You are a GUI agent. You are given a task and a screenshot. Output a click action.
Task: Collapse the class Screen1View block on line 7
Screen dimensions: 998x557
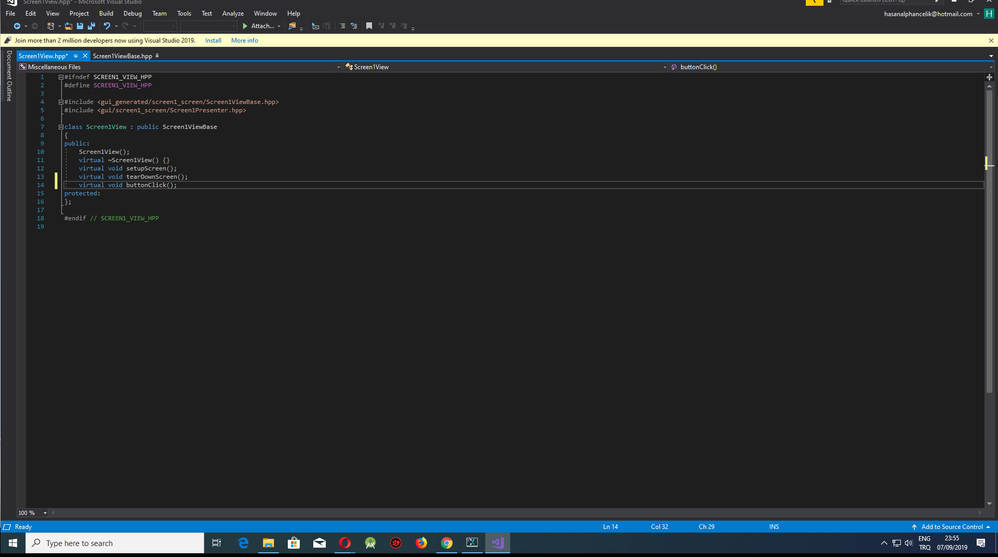tap(61, 127)
